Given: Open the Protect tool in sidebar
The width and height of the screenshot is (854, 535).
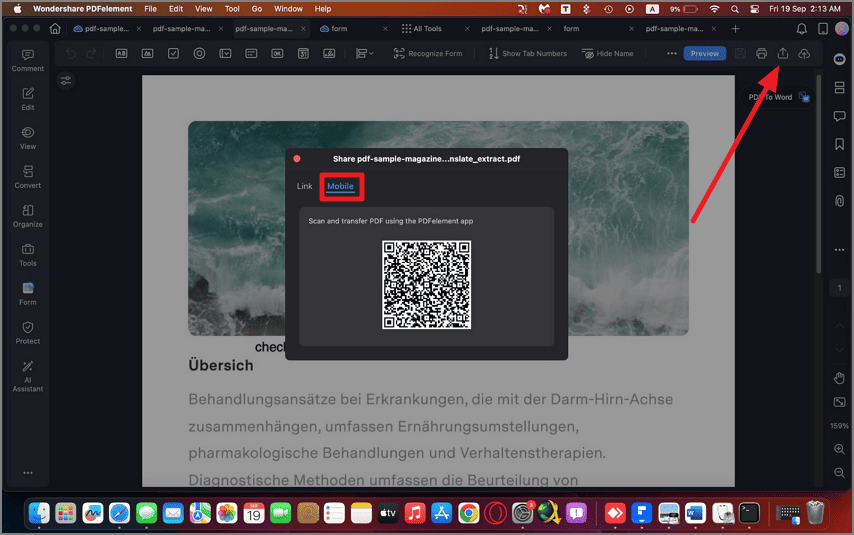Looking at the screenshot, I should (x=28, y=332).
